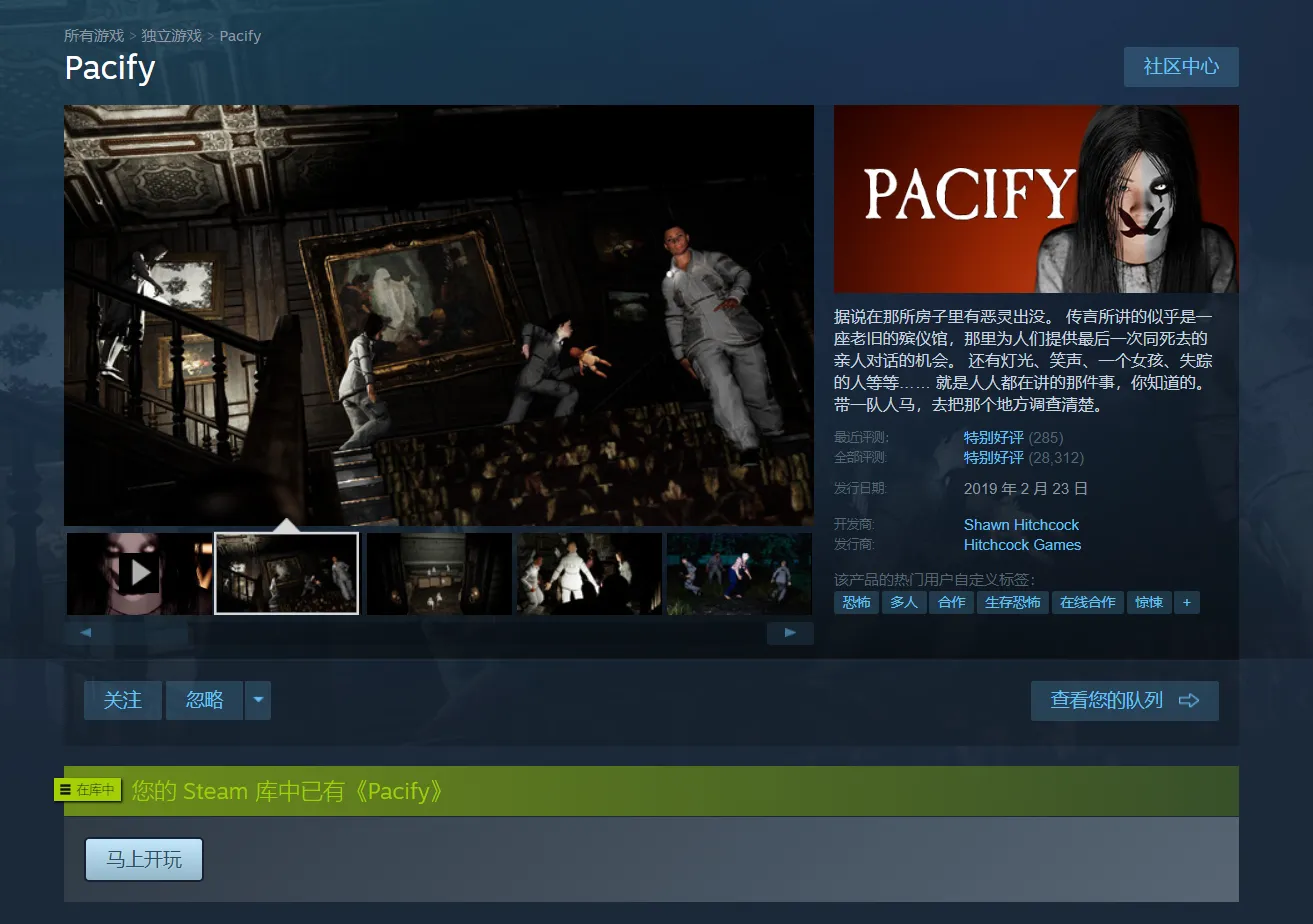The height and width of the screenshot is (924, 1313).
Task: Open the 社区中心 community hub
Action: (x=1180, y=67)
